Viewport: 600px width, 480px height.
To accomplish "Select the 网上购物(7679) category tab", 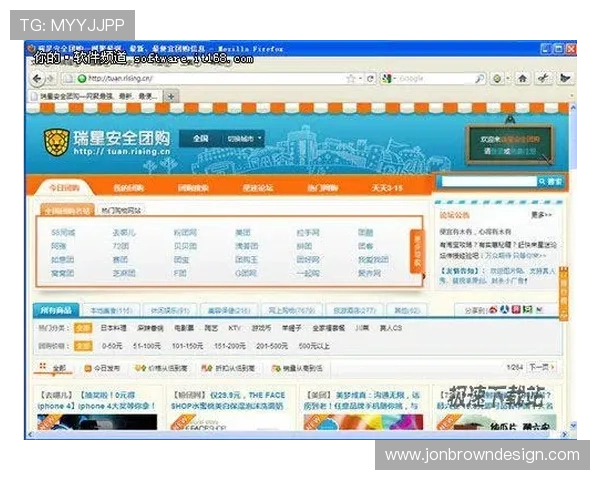I will click(x=292, y=310).
